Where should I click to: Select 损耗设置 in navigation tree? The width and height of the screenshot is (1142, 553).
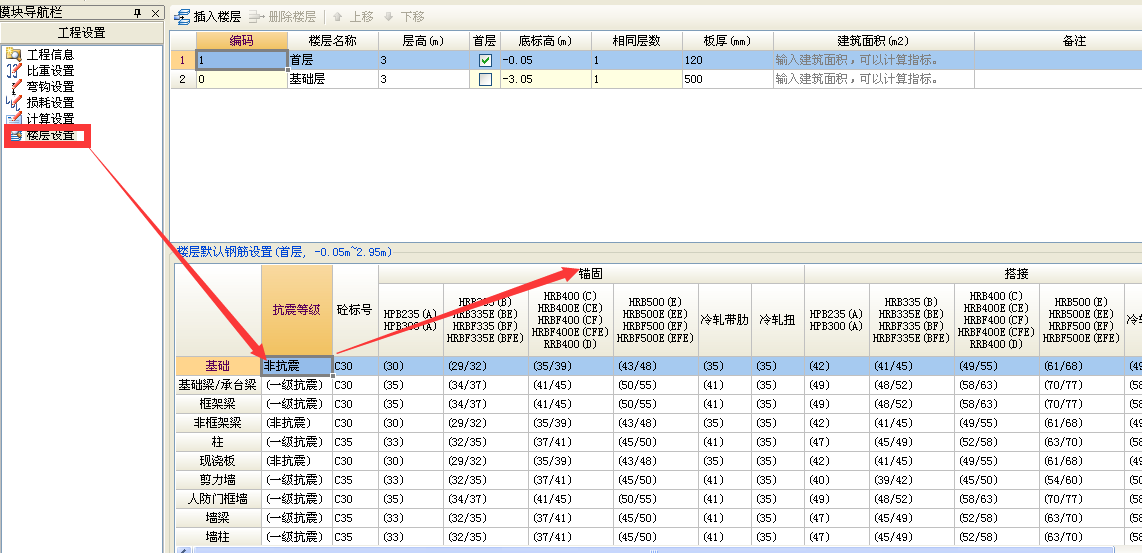click(50, 103)
